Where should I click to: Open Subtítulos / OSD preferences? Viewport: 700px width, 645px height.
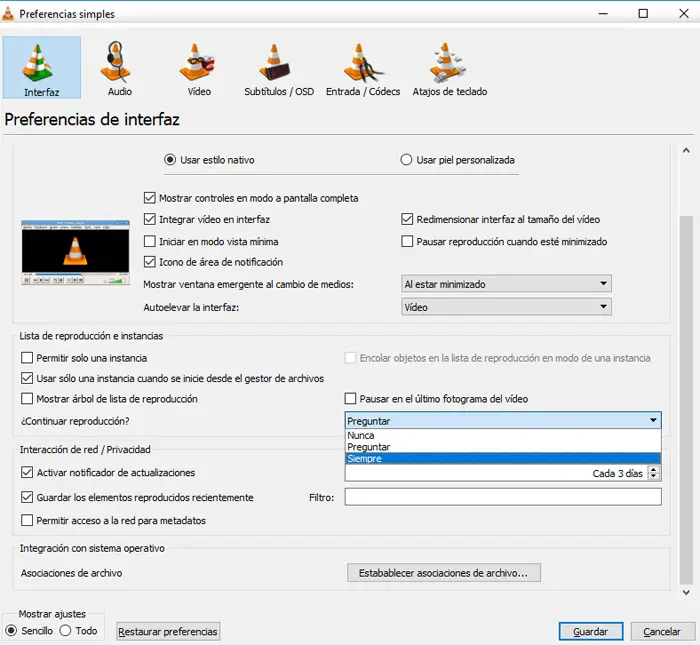pos(279,67)
